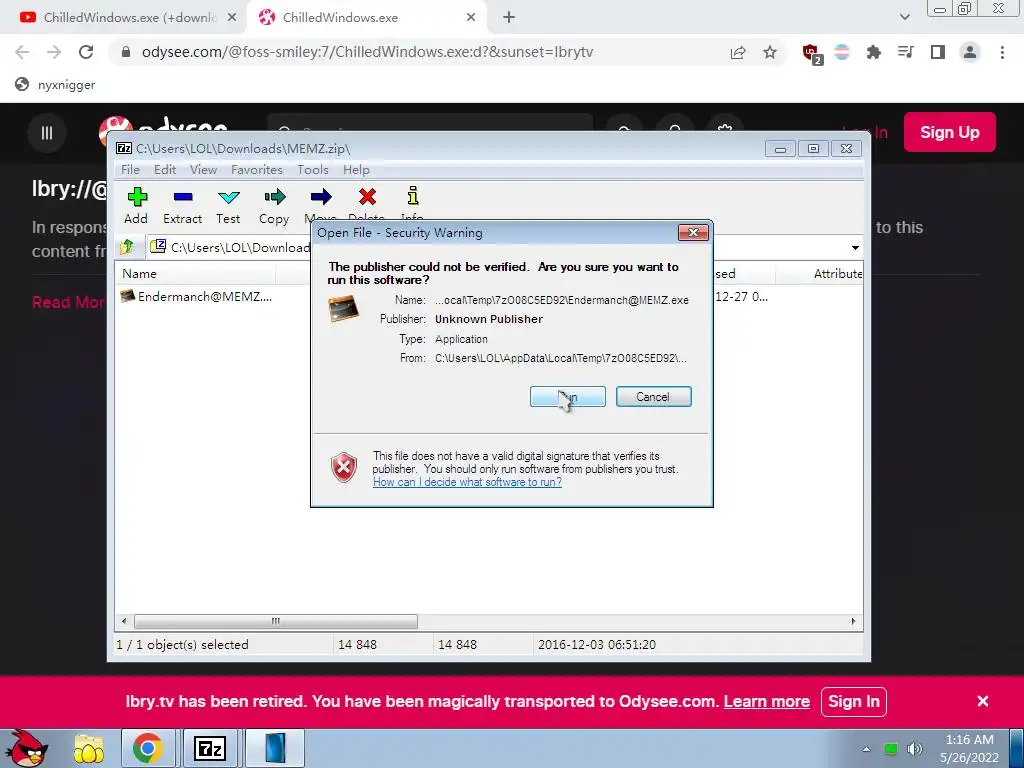Open the Edit menu in 7-Zip
Screen dimensions: 1024x768
165,170
